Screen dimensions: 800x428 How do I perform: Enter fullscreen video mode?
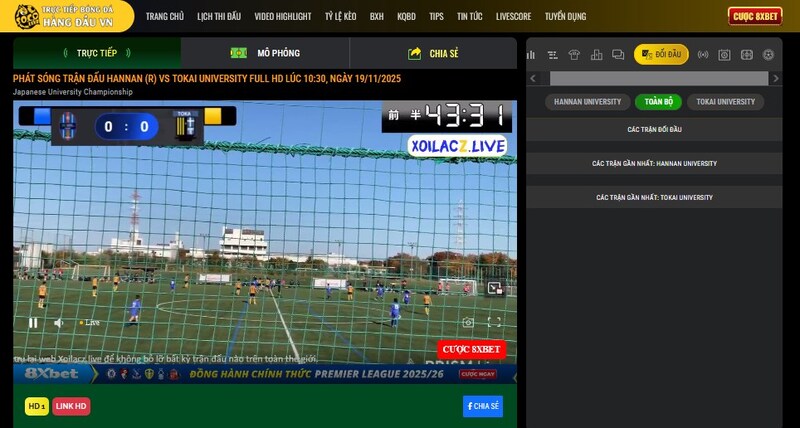click(494, 322)
